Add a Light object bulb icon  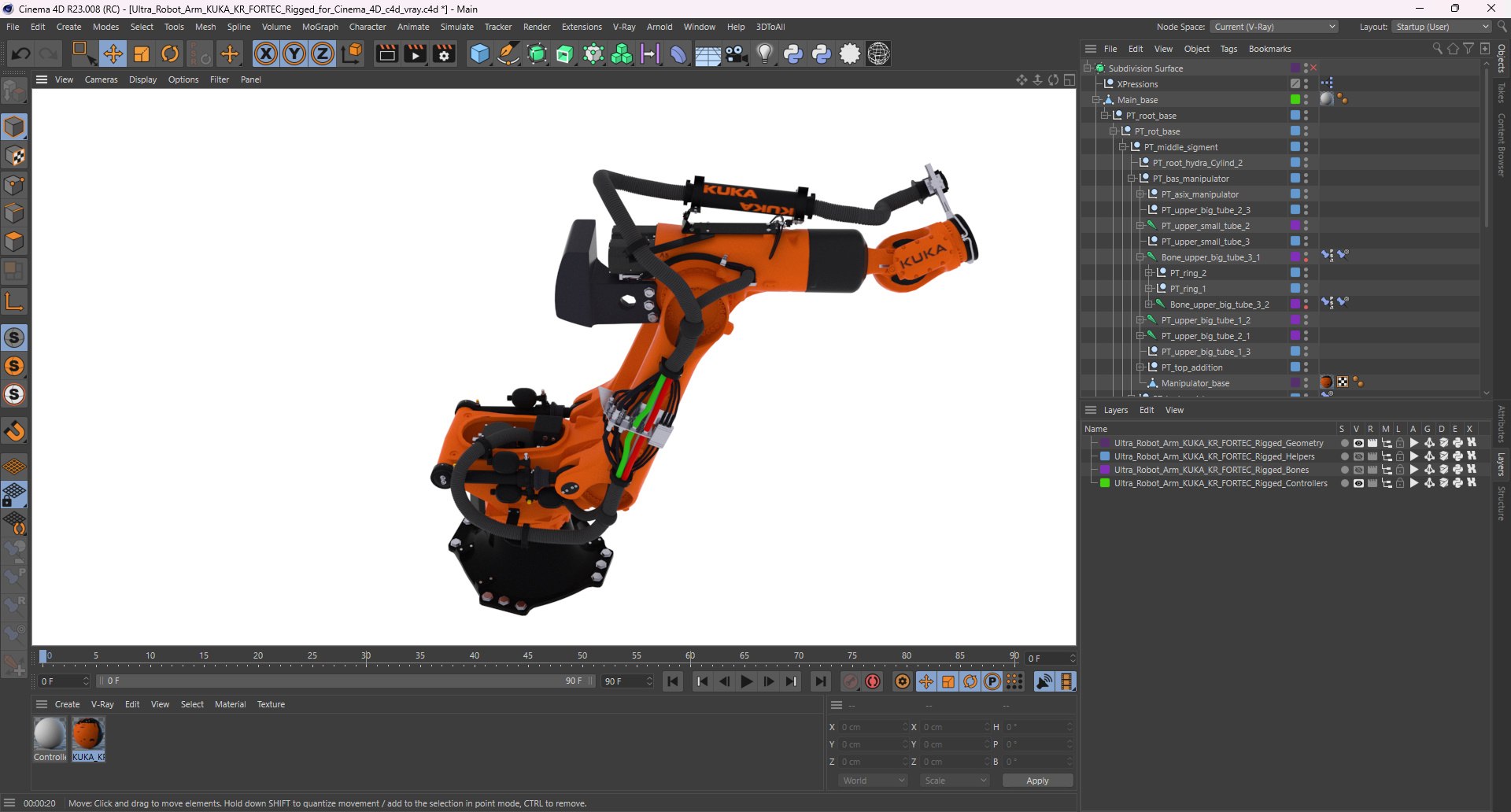pos(765,54)
